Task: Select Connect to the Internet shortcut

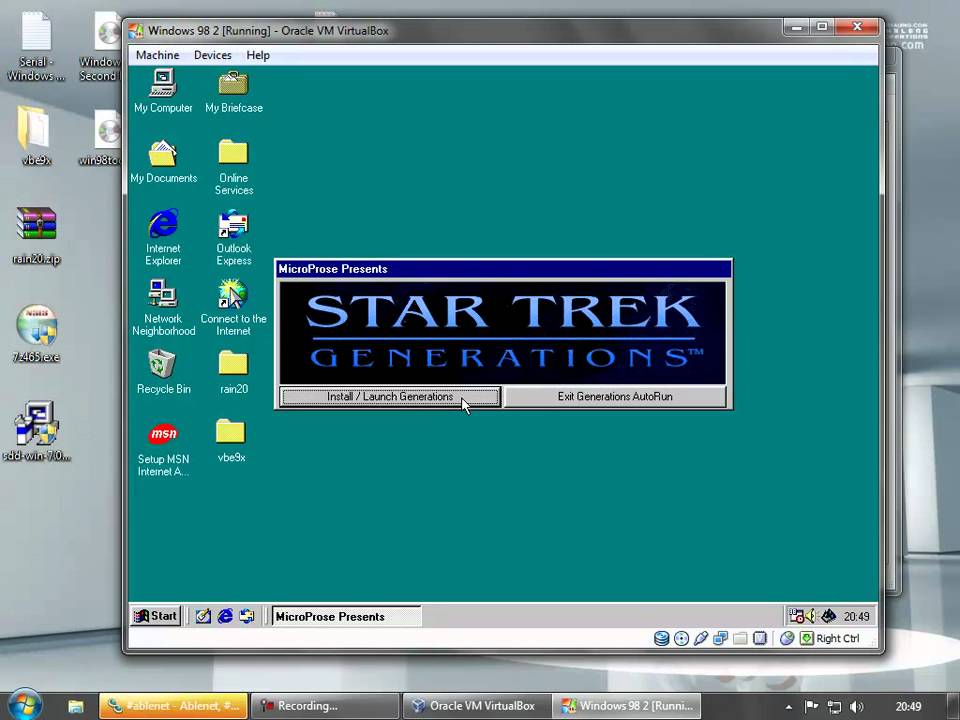Action: coord(233,307)
